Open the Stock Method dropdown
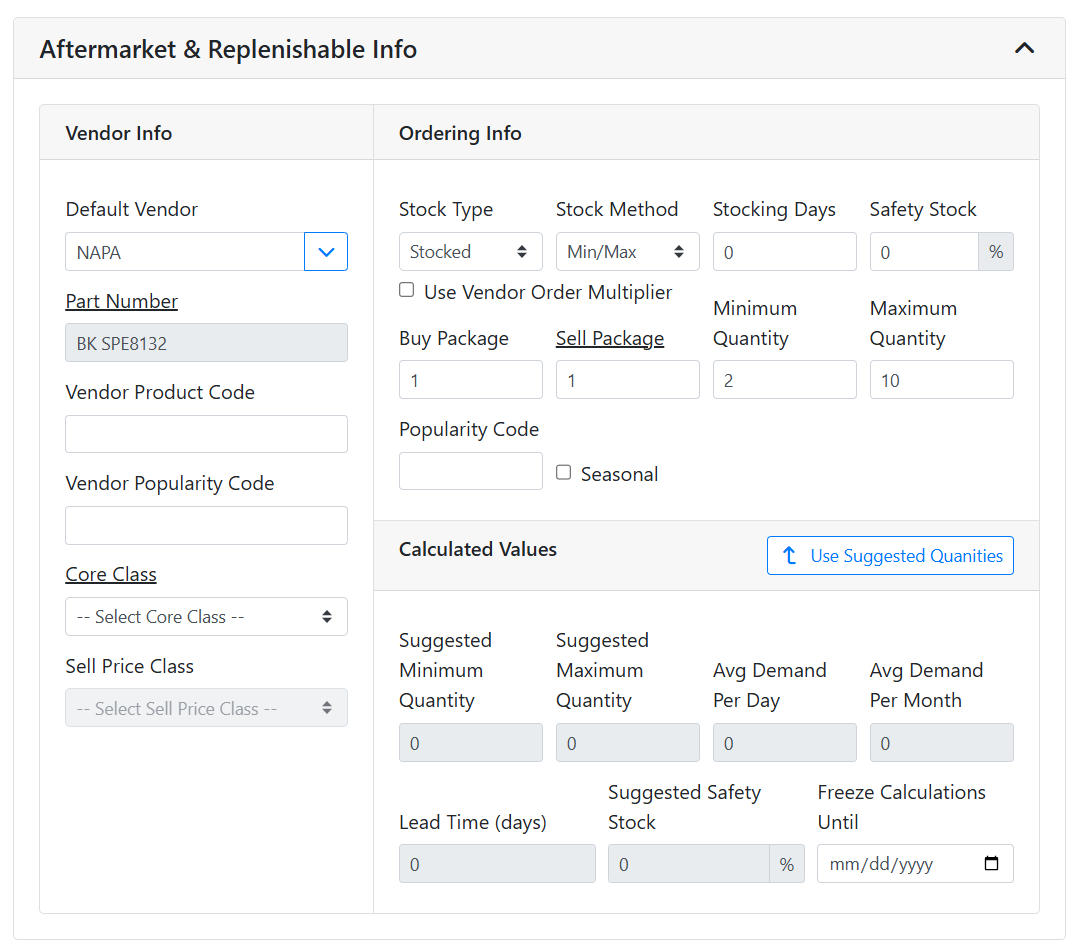The width and height of the screenshot is (1080, 950). [627, 252]
